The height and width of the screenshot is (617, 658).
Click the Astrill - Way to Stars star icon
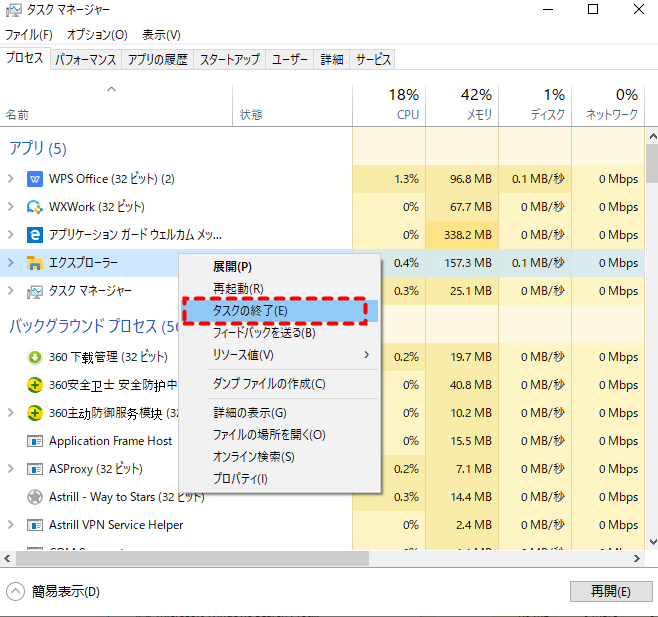click(34, 497)
